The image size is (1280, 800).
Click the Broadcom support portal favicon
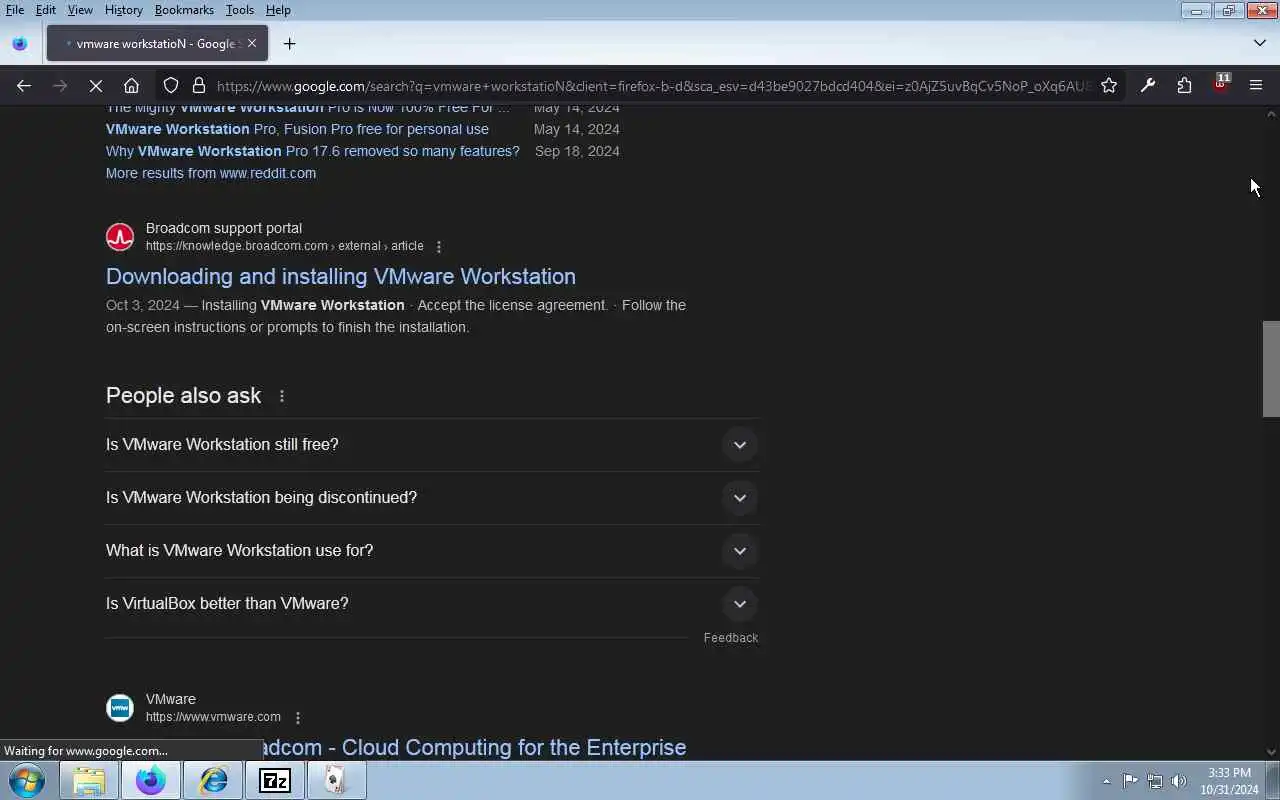click(120, 237)
